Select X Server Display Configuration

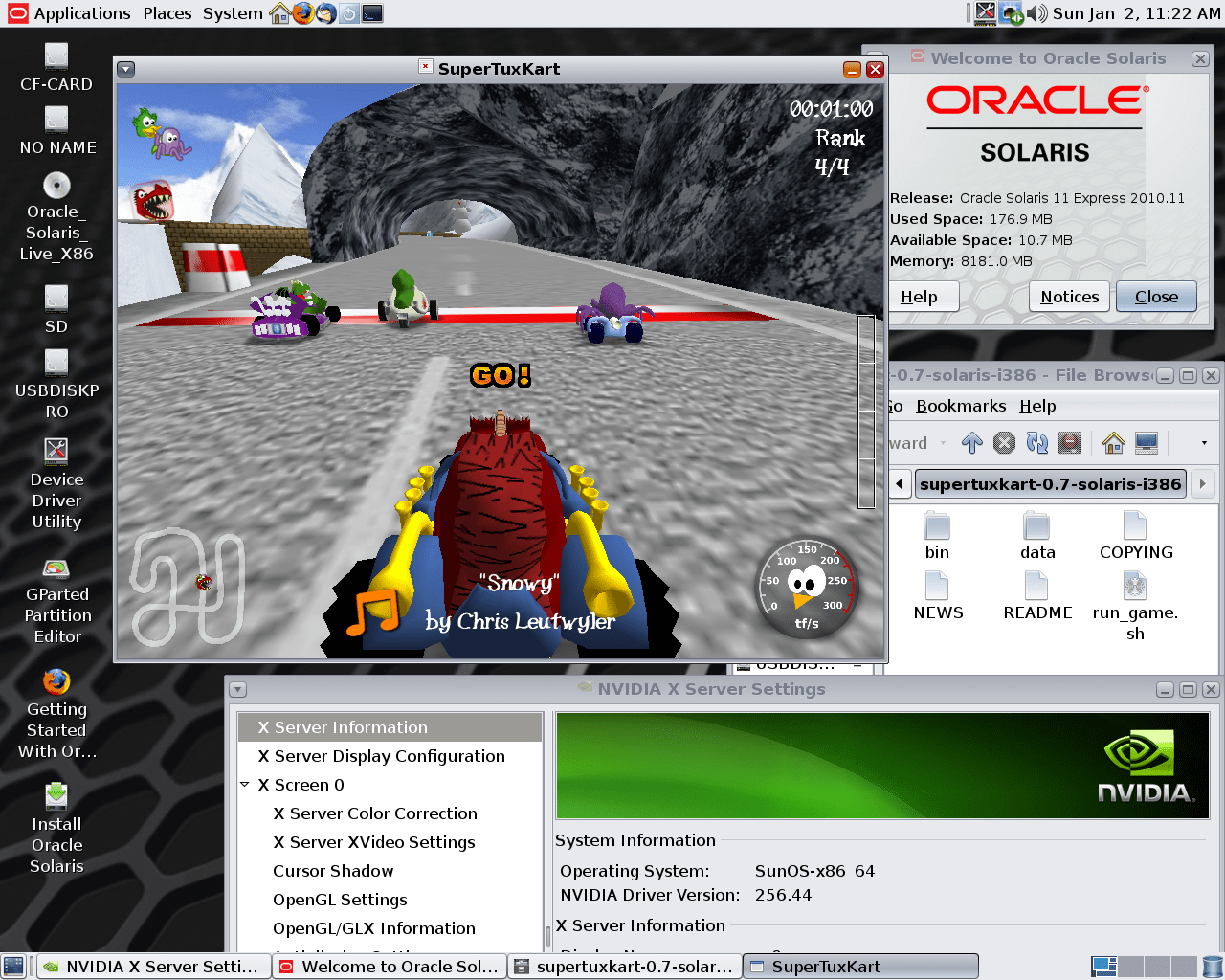(x=390, y=756)
